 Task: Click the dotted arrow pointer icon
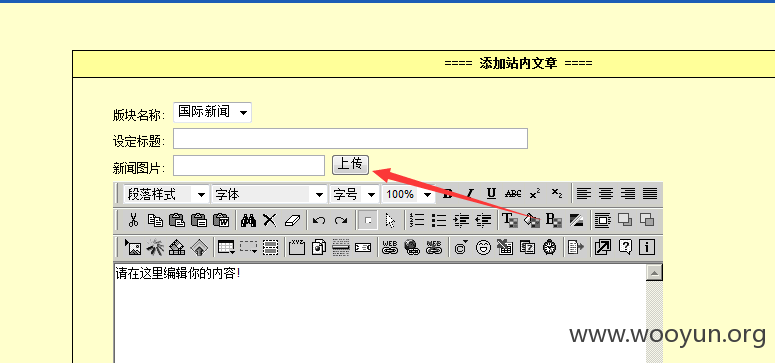(x=390, y=221)
